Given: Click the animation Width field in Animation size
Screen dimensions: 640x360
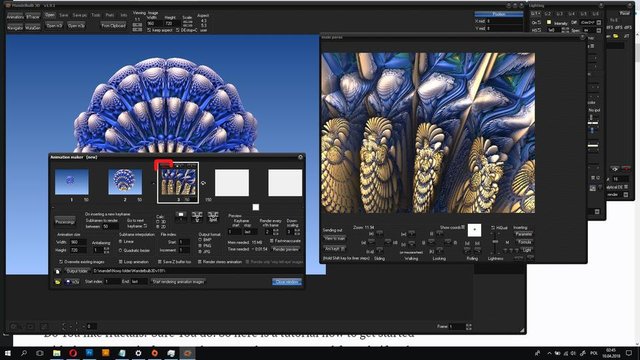Looking at the screenshot, I should pos(78,242).
